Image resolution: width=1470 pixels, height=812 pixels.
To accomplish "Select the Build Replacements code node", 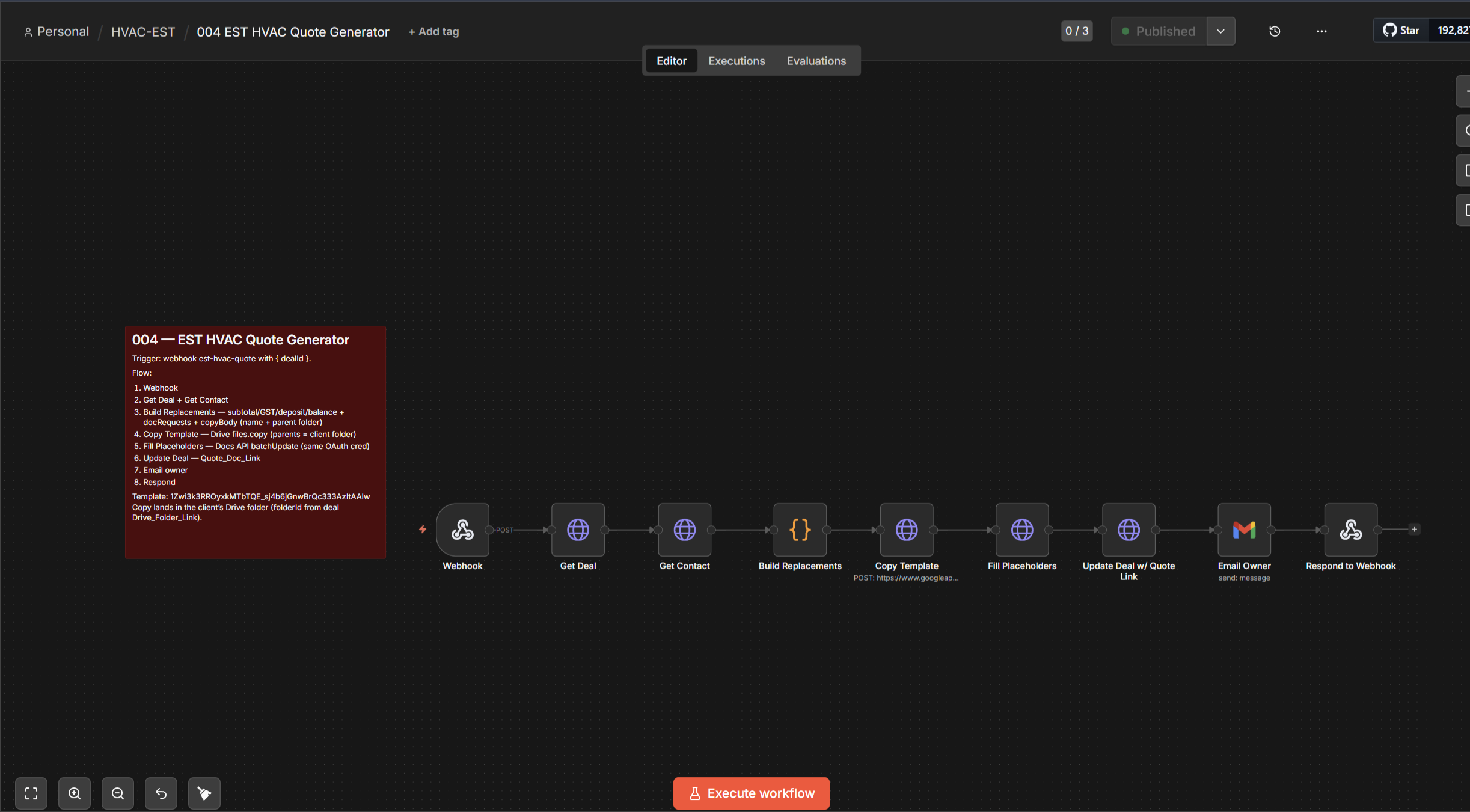I will (800, 530).
